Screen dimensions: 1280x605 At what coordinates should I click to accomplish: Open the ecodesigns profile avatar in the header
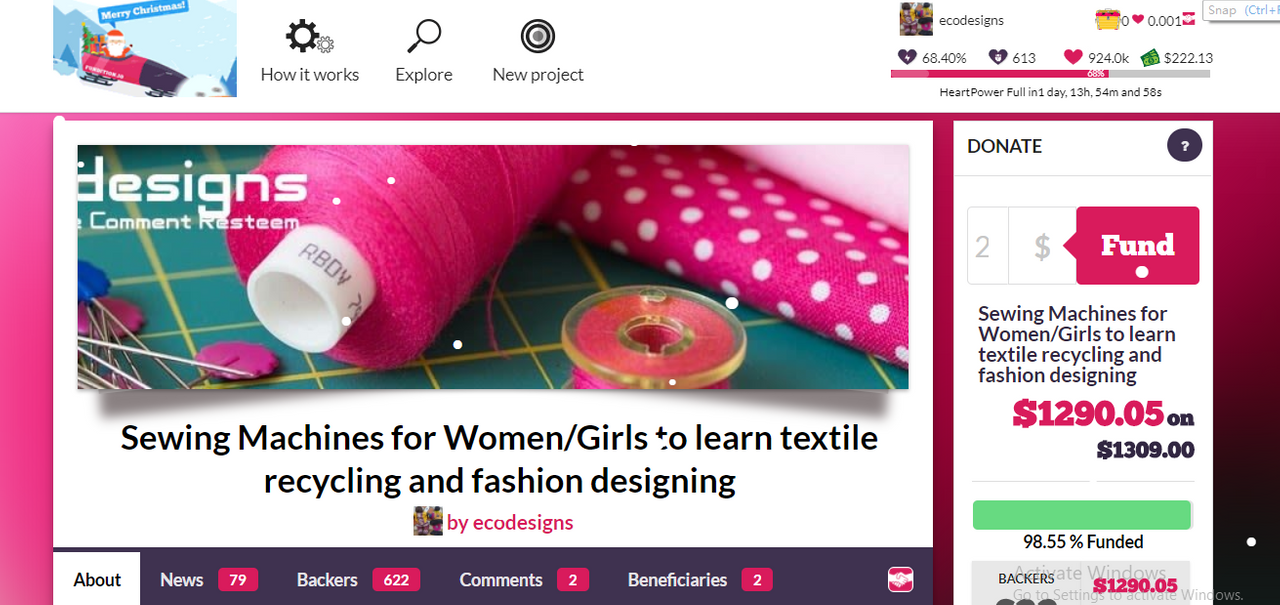click(x=916, y=19)
